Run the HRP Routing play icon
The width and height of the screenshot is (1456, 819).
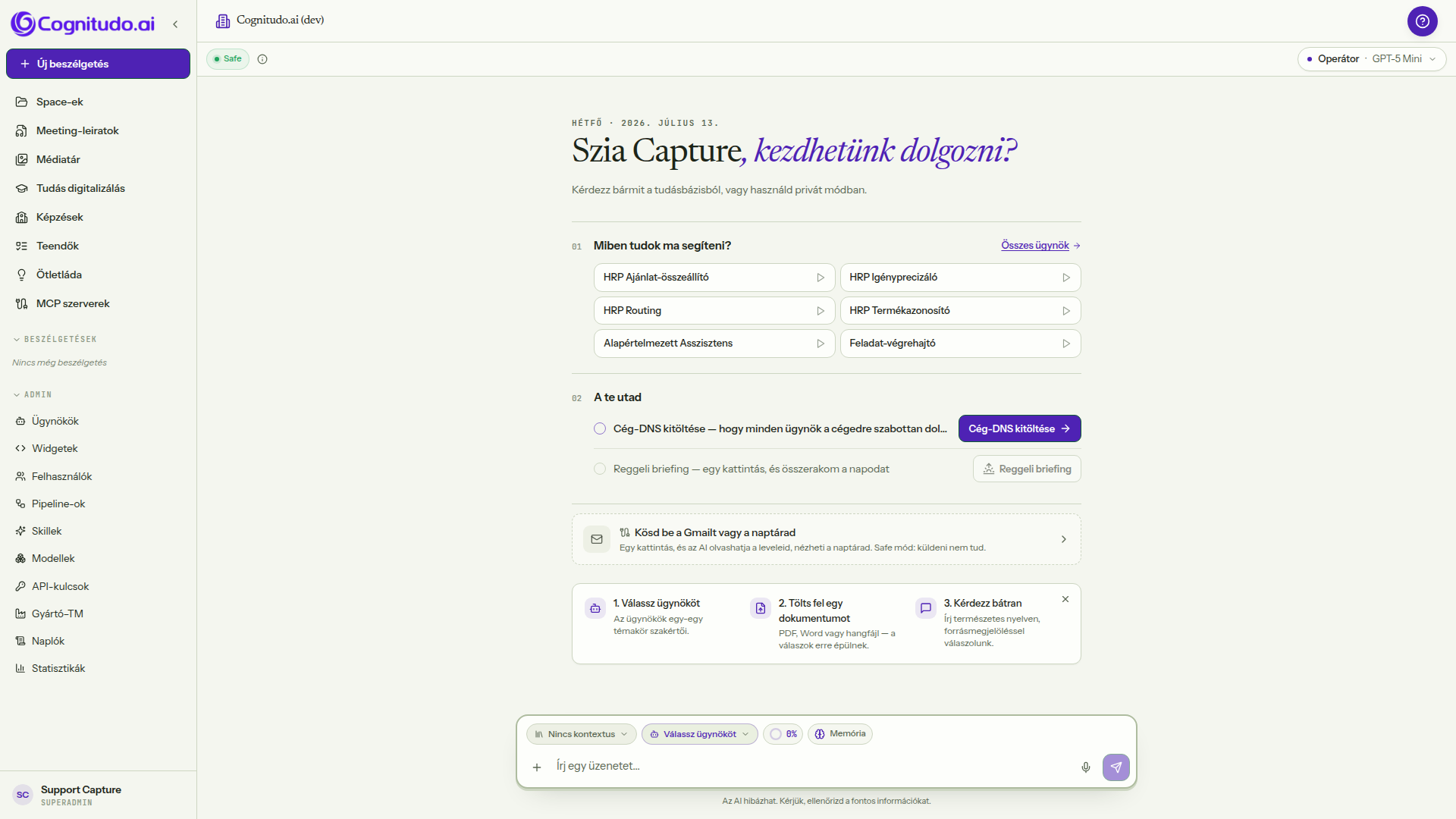(x=820, y=311)
